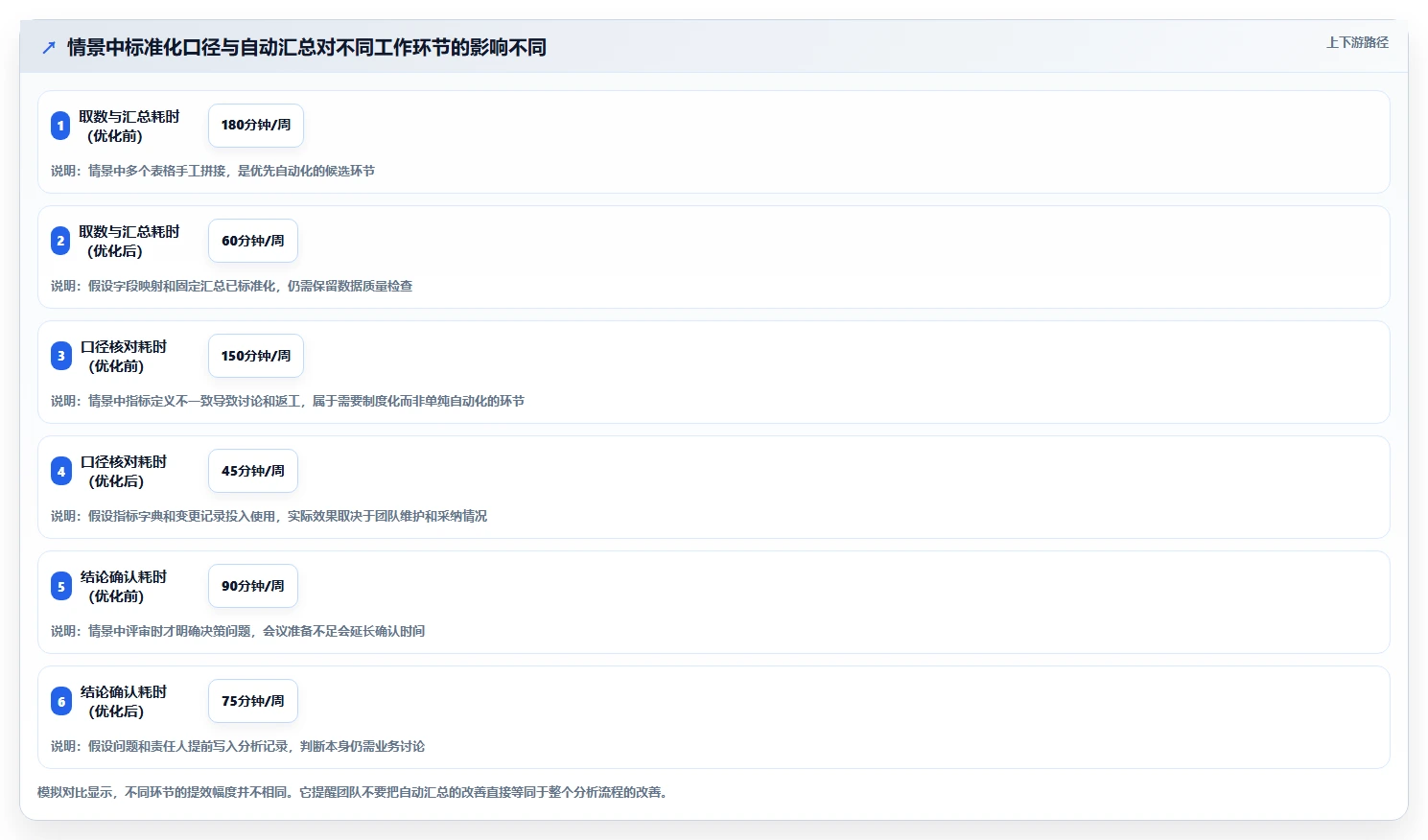Click number badge 4
Viewport: 1428px width, 840px height.
61,471
